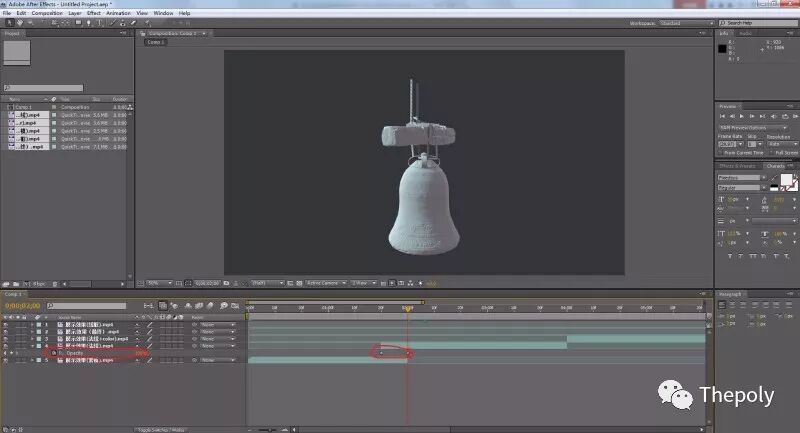Hide layer 5 video with eye icon

(6, 360)
